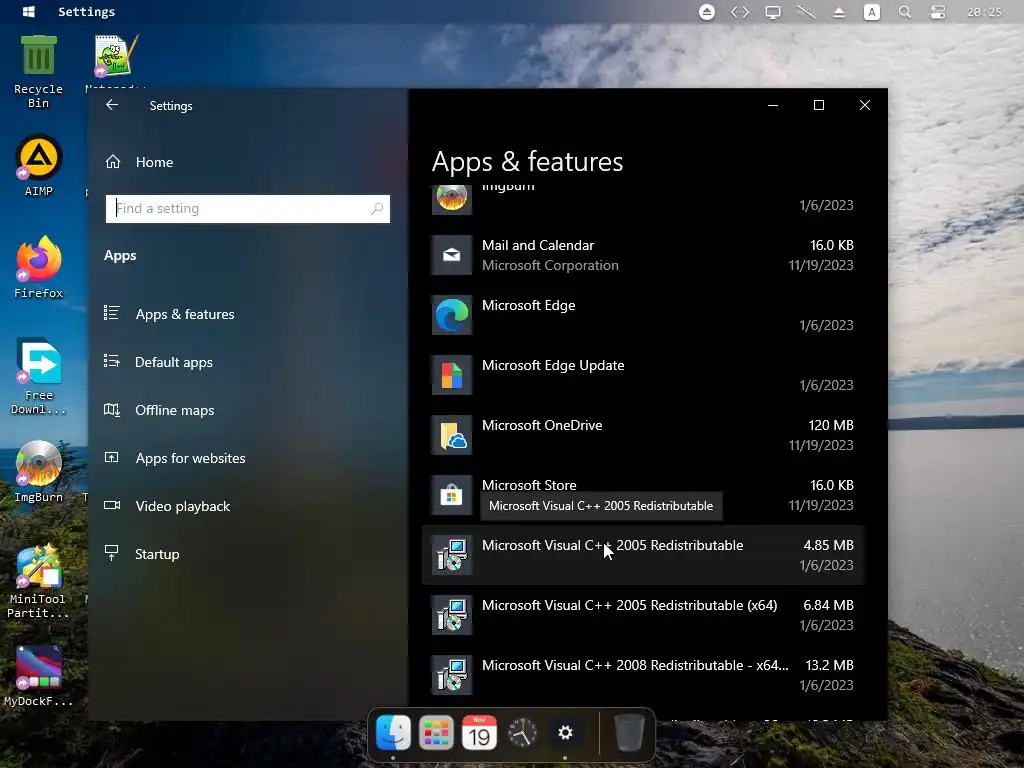The height and width of the screenshot is (768, 1024).
Task: Select Notepad++ desktop shortcut
Action: coord(116,64)
